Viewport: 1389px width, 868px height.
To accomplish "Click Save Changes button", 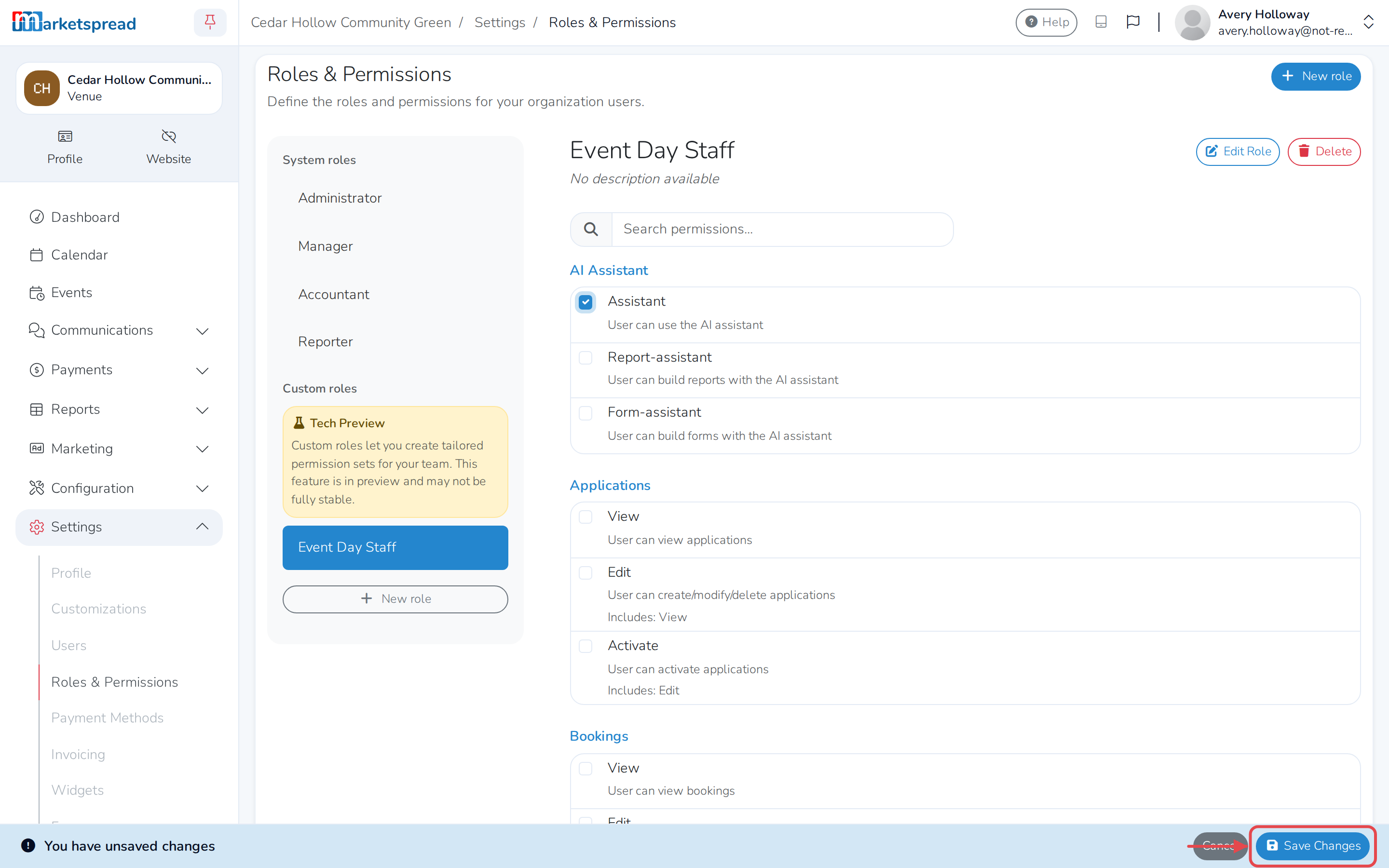I will tap(1313, 846).
